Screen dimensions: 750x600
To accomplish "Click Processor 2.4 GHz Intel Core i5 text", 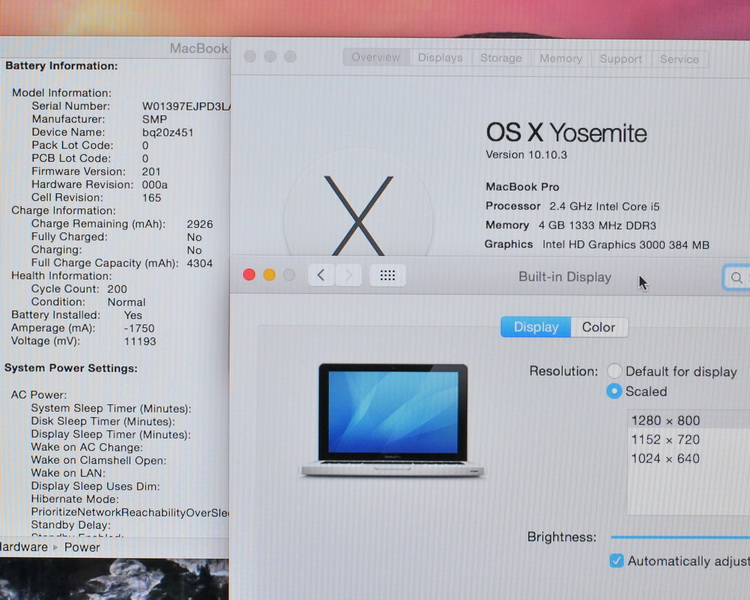I will click(573, 206).
